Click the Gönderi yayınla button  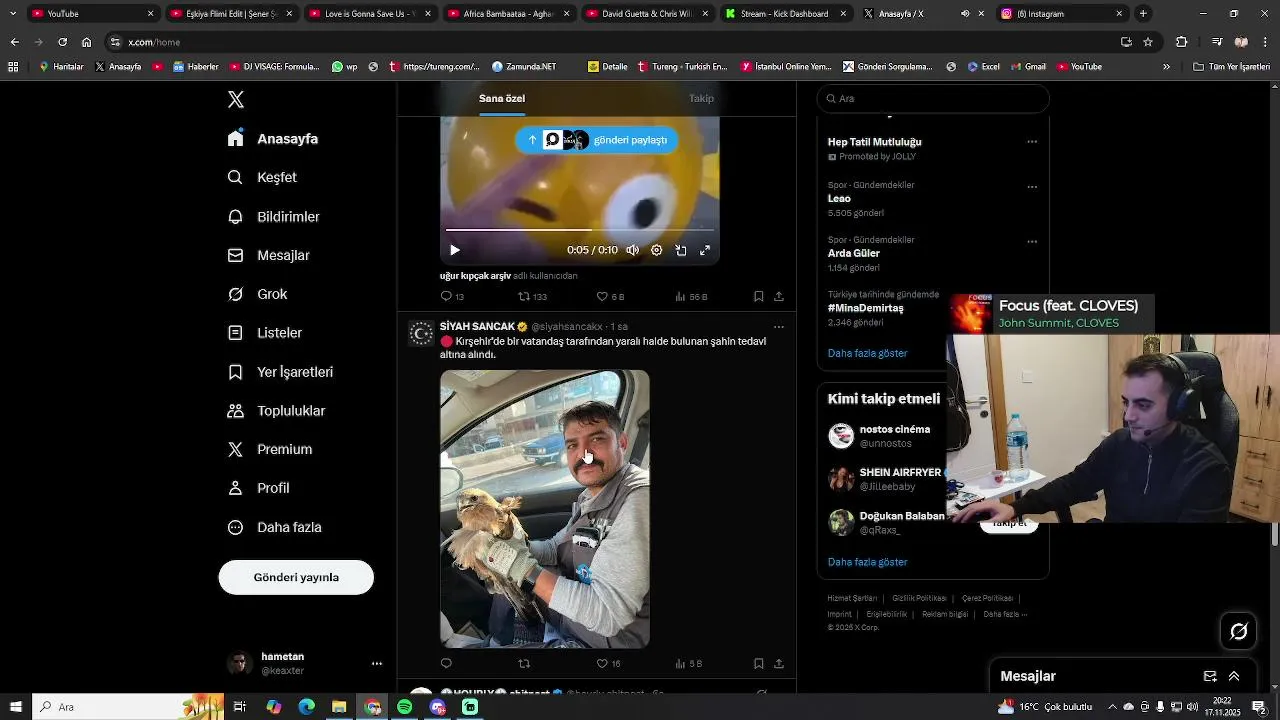click(296, 577)
